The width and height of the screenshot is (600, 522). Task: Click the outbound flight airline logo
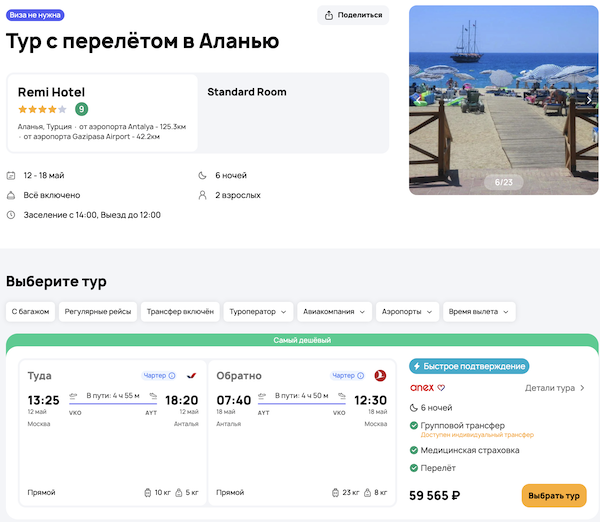click(191, 376)
